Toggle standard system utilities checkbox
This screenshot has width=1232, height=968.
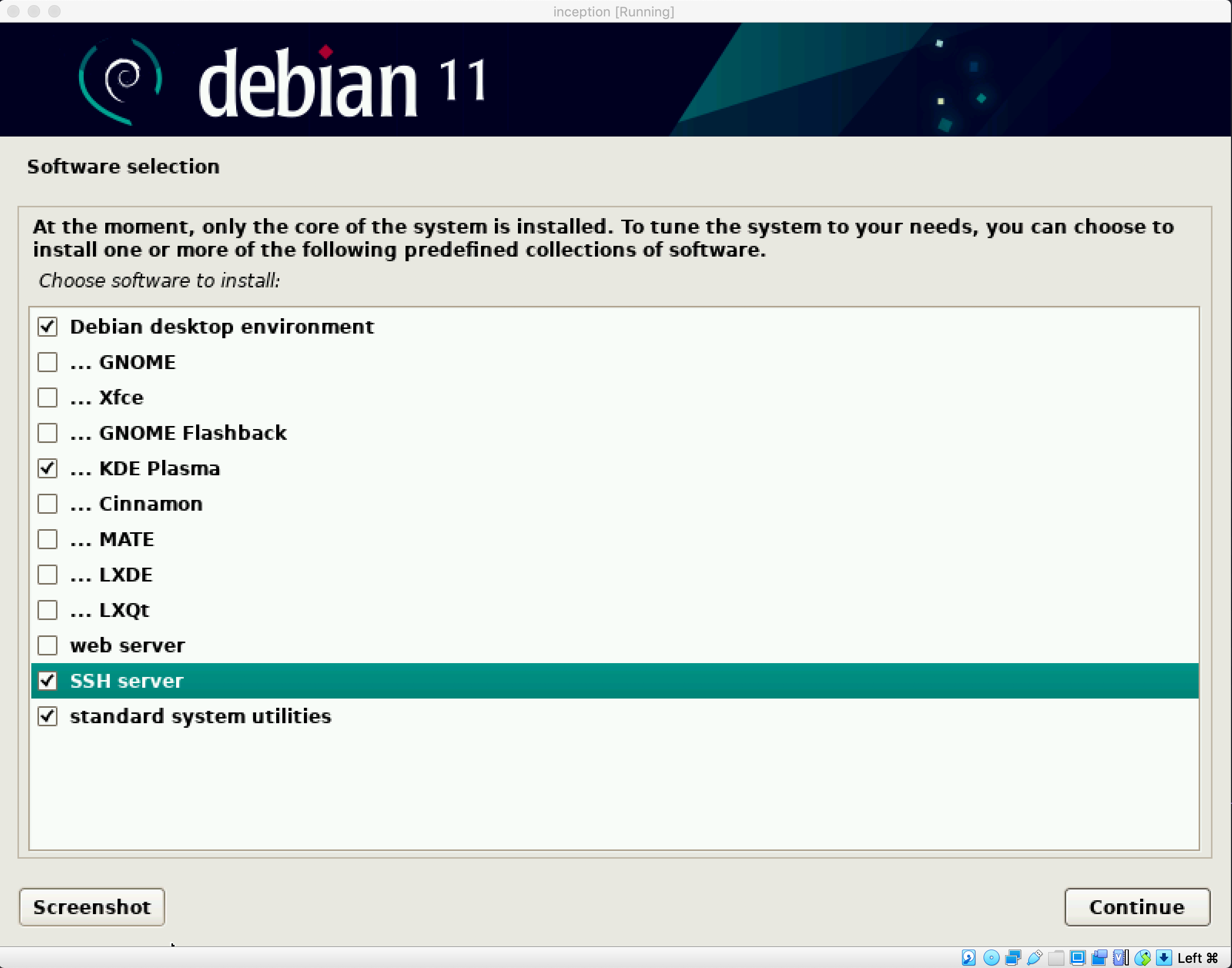click(x=48, y=717)
